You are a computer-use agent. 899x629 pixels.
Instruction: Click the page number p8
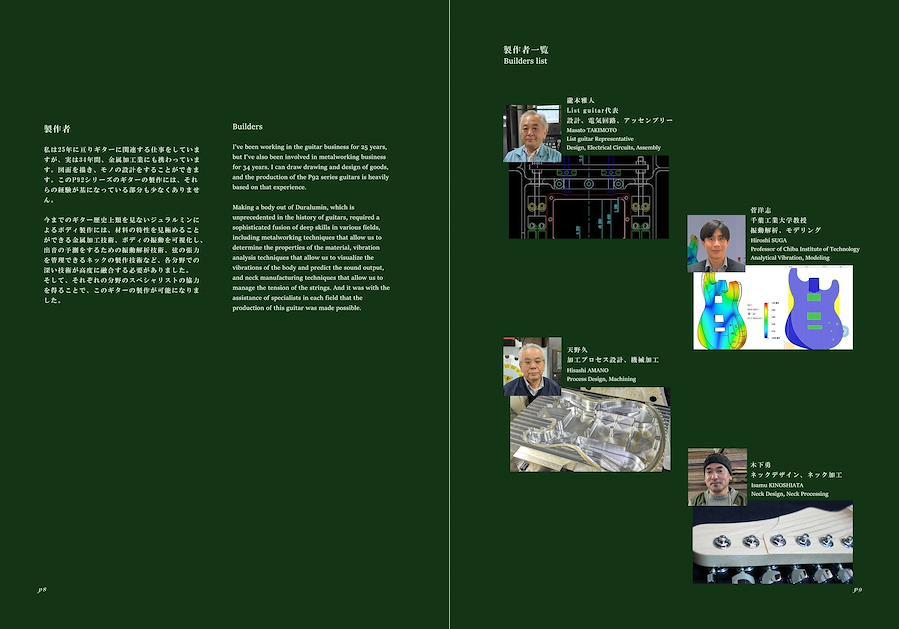(42, 590)
